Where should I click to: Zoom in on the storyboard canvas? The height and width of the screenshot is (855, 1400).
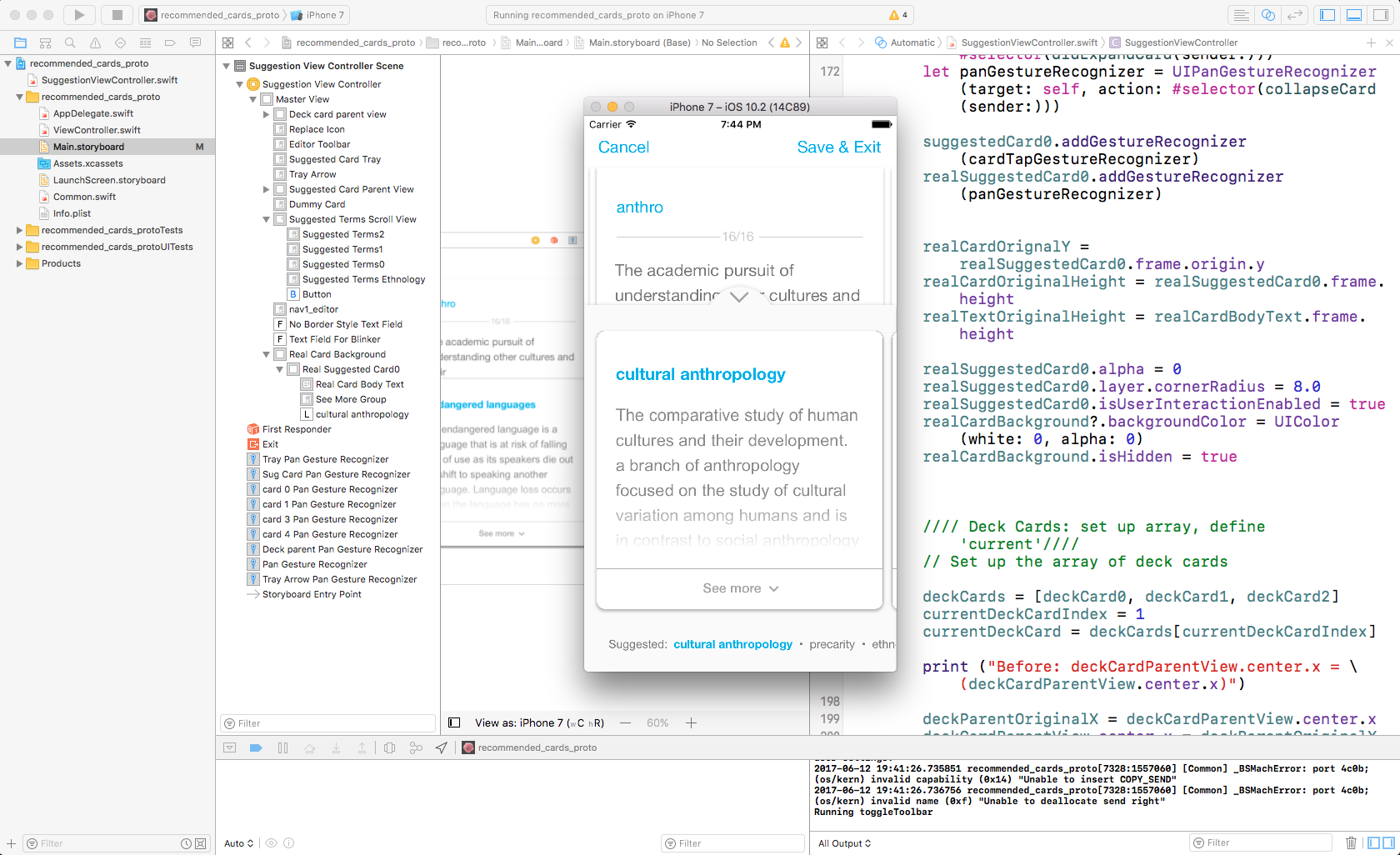click(x=691, y=722)
